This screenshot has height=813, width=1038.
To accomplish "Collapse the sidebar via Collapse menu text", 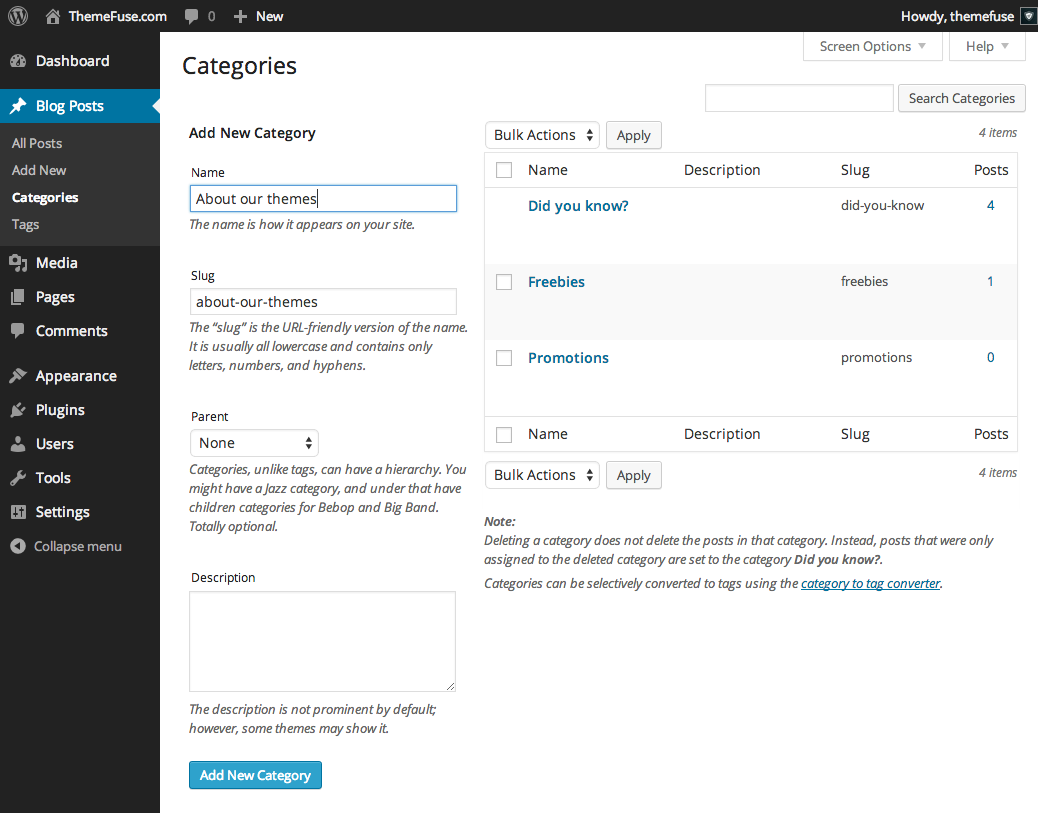I will tap(78, 546).
